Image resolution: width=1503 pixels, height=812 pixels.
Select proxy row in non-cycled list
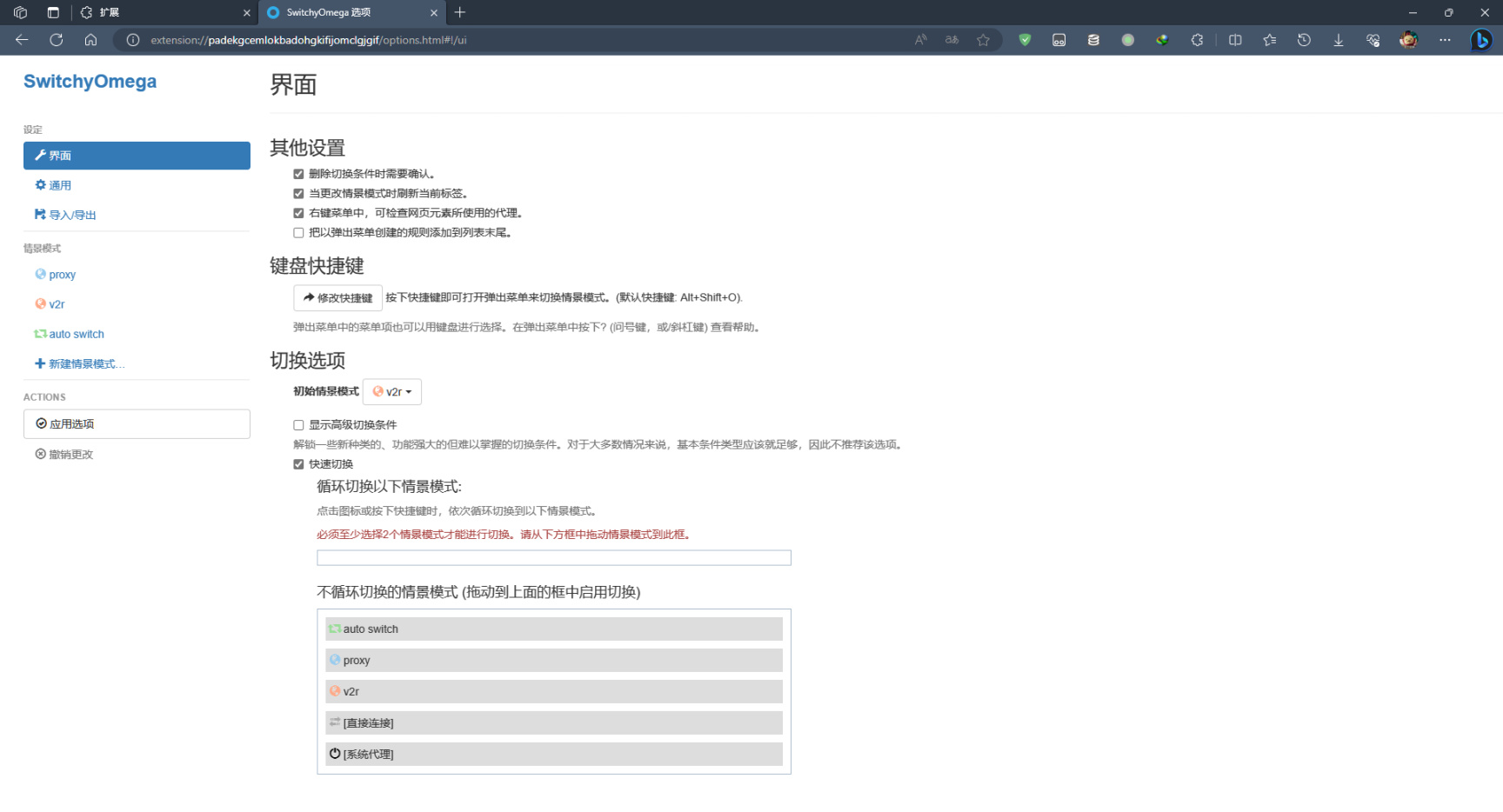tap(554, 661)
